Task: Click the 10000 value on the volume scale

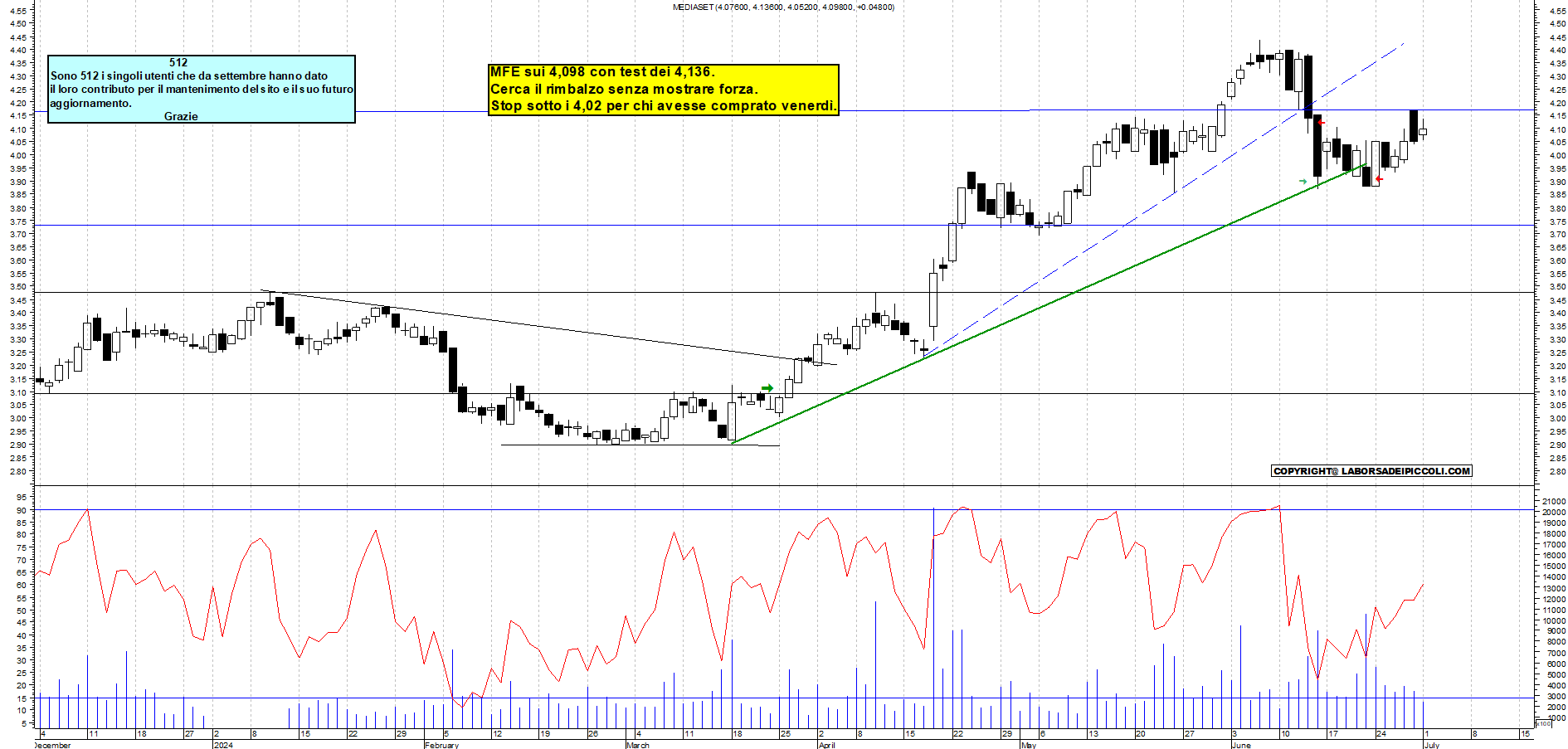Action: coord(1553,620)
